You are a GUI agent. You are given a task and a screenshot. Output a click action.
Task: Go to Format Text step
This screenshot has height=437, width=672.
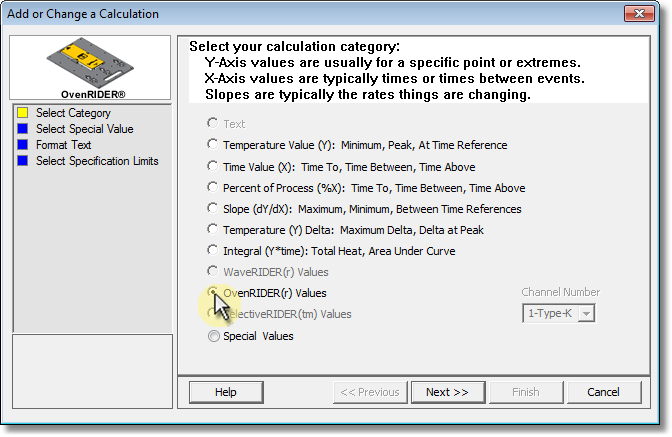63,145
